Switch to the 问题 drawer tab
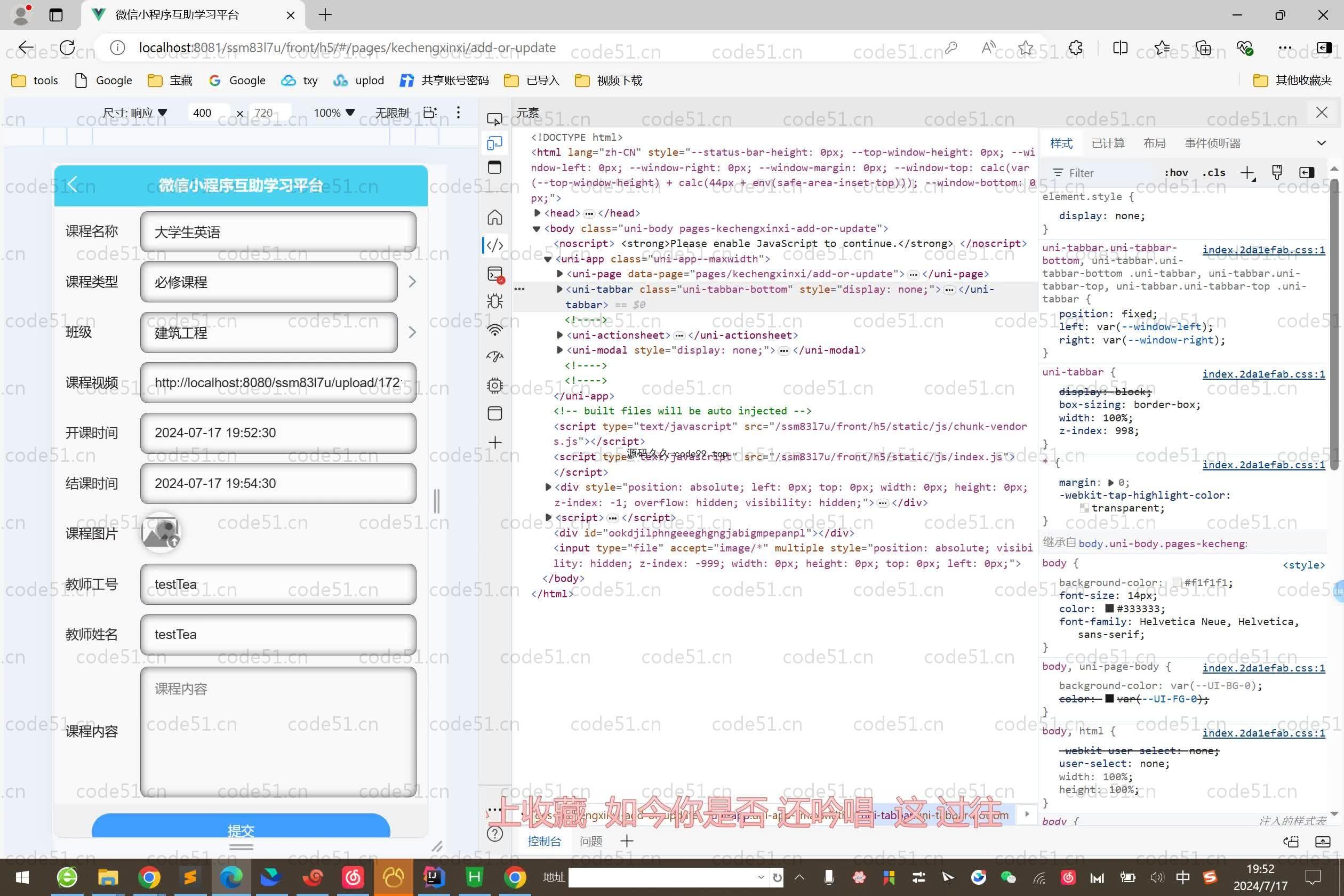The width and height of the screenshot is (1344, 896). 591,841
